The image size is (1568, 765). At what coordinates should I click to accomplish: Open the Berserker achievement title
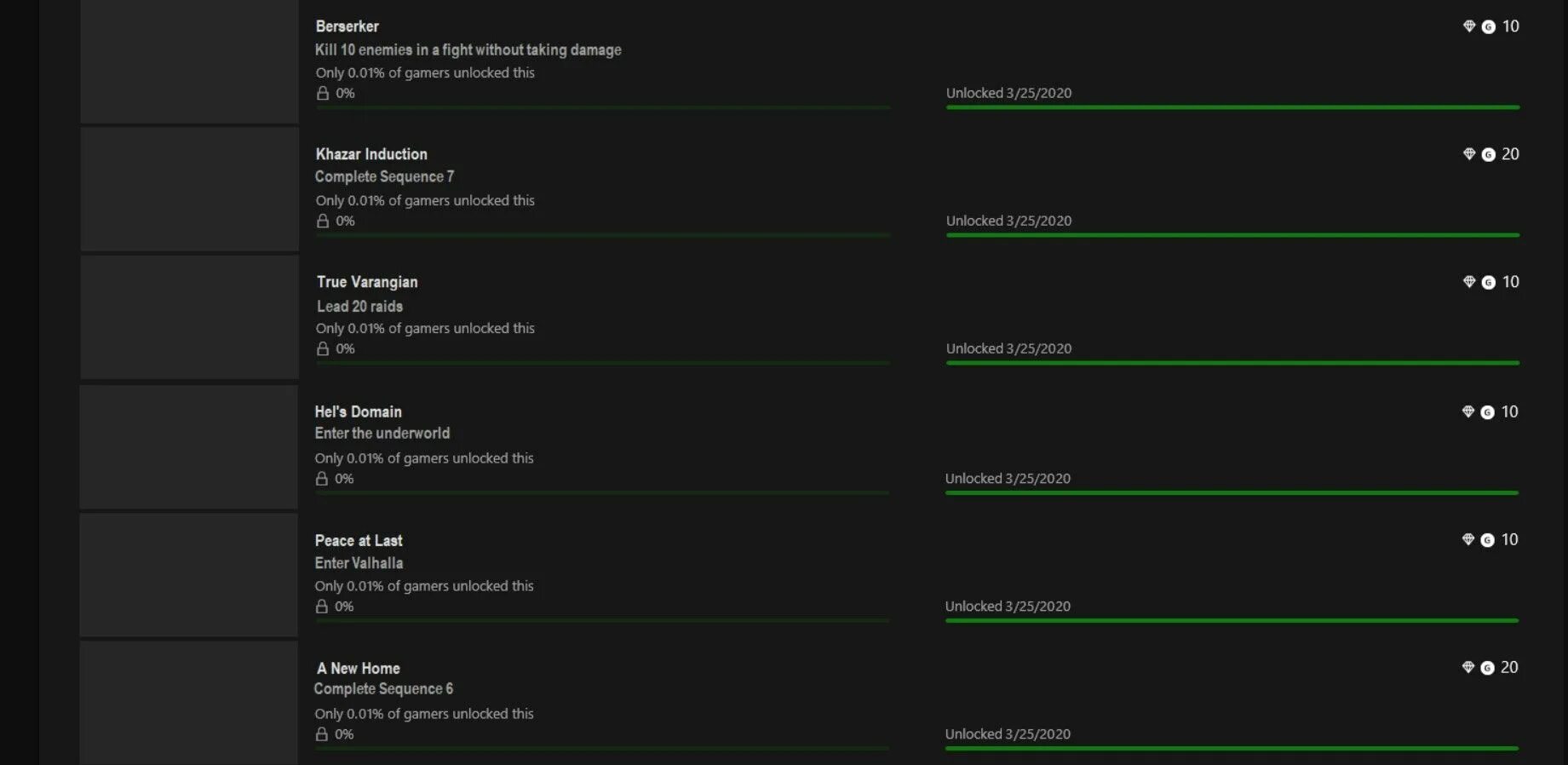click(347, 26)
